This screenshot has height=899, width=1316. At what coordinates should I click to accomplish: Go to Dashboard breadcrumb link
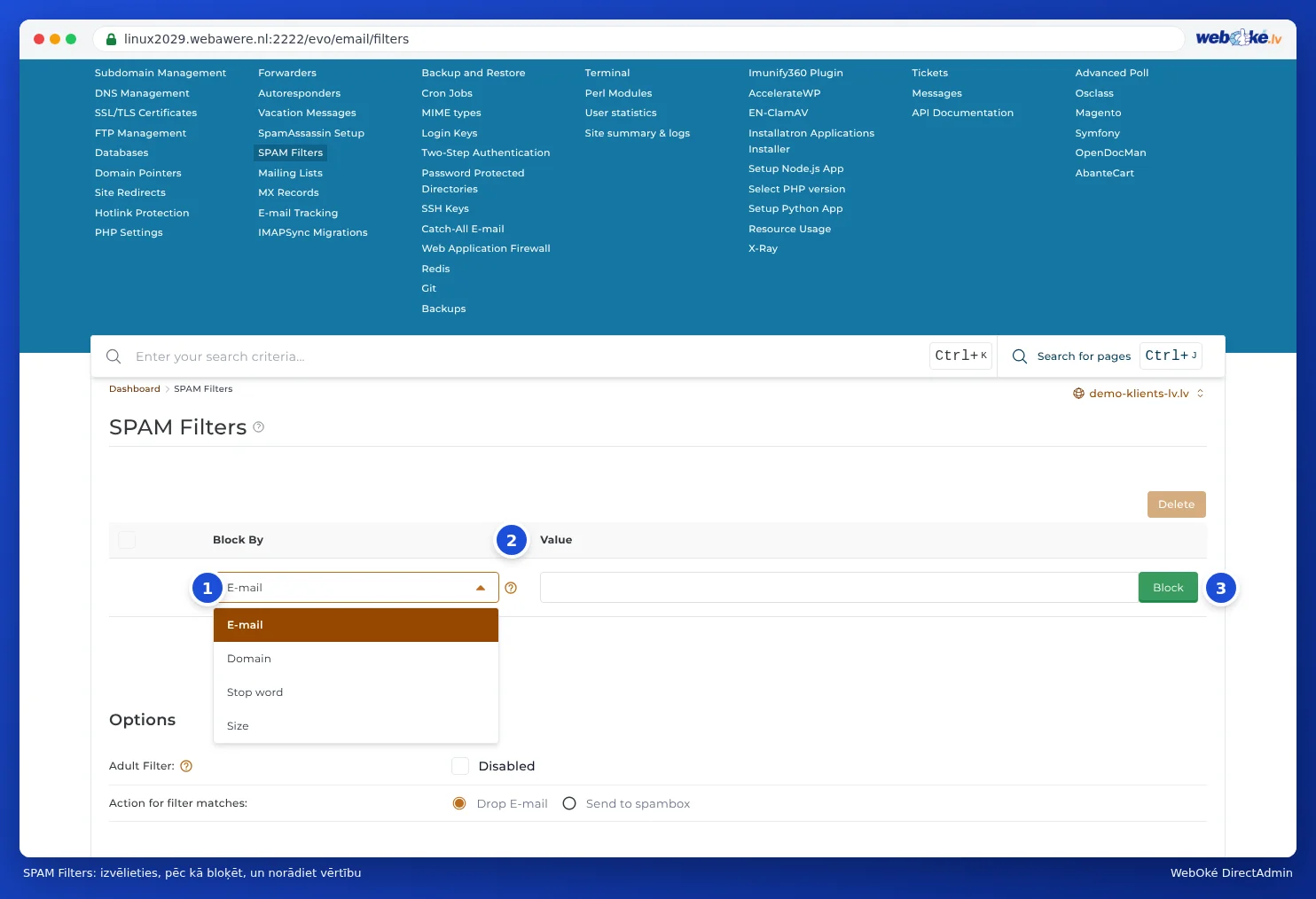(135, 389)
